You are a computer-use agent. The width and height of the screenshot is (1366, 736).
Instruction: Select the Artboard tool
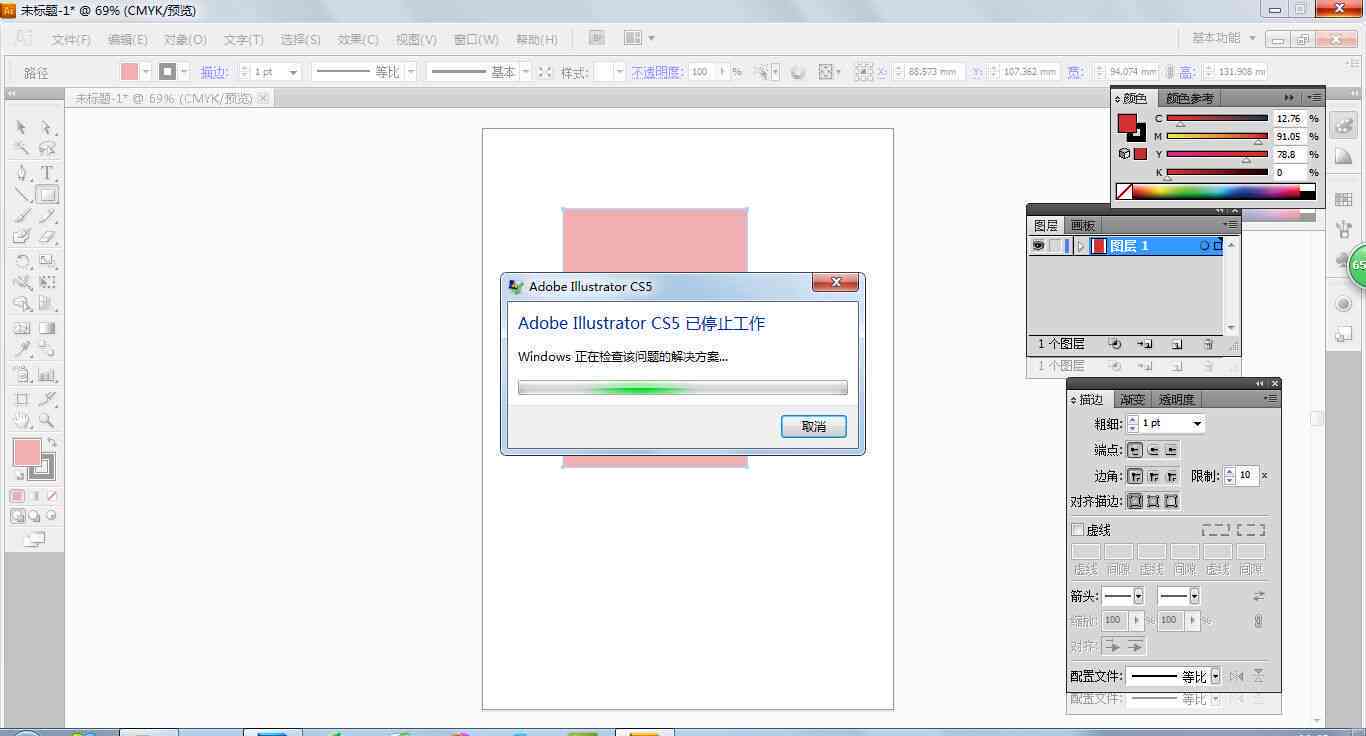point(21,400)
